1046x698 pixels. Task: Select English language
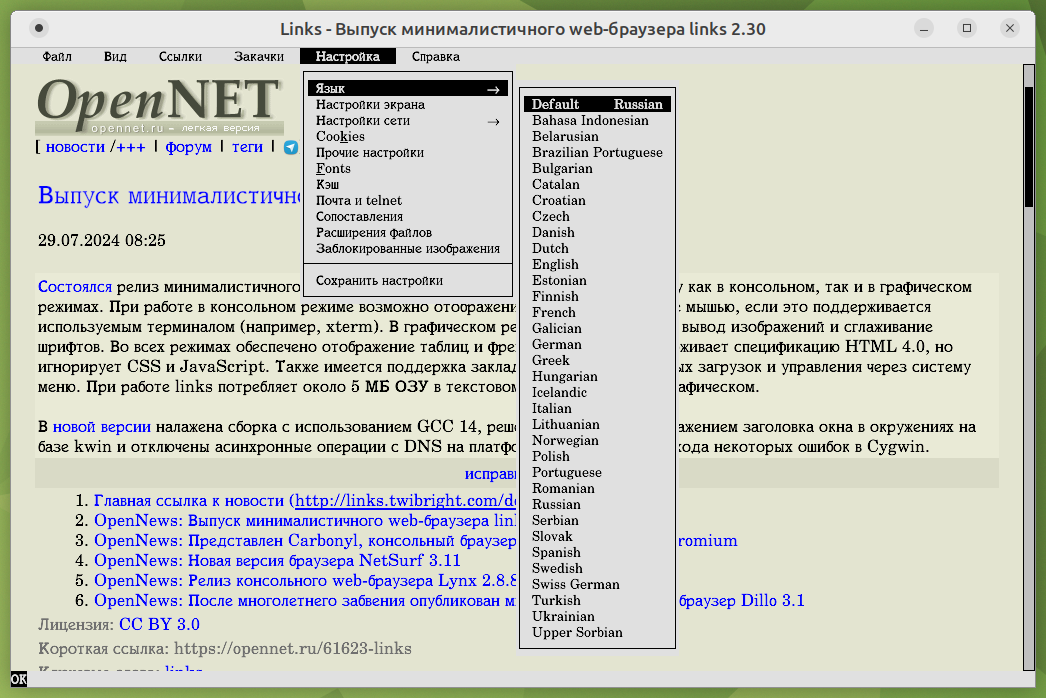597,265
